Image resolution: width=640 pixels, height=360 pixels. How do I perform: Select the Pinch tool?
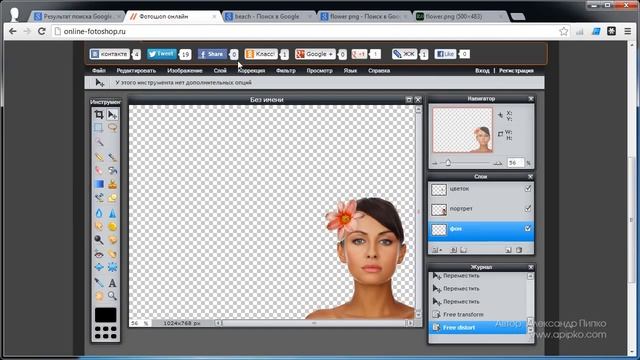tap(112, 267)
